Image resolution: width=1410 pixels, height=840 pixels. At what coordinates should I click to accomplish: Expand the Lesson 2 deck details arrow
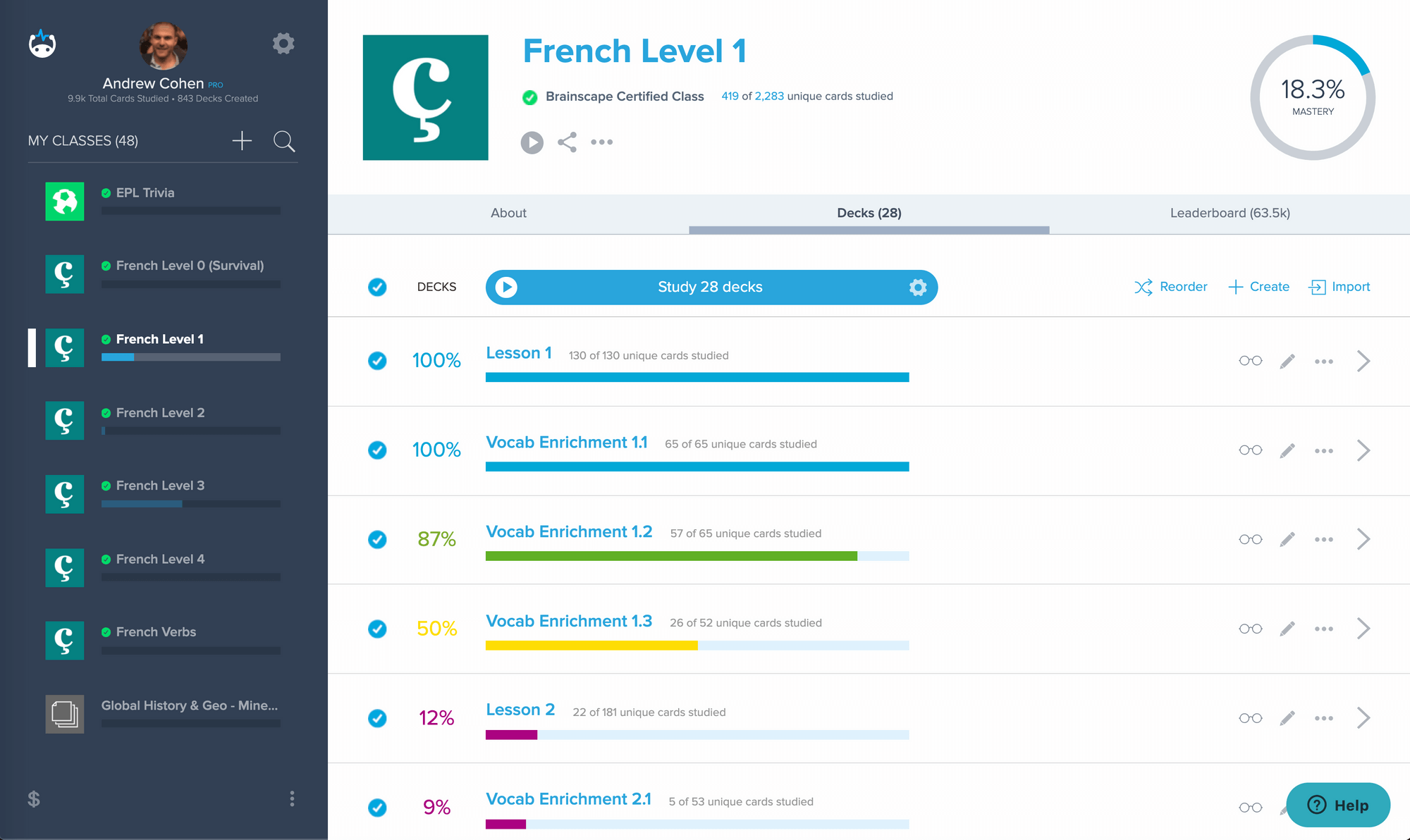(x=1365, y=717)
